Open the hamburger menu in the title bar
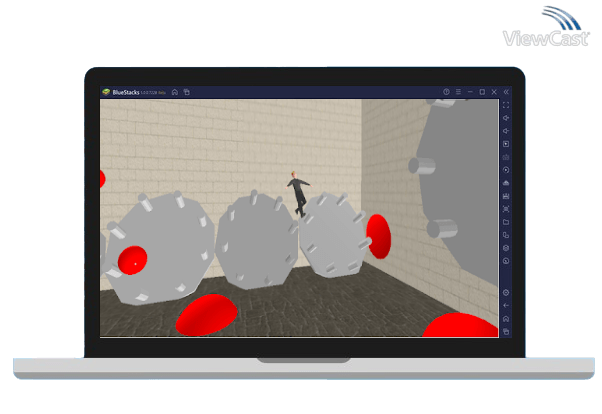Viewport: 602px width, 414px height. pyautogui.click(x=458, y=92)
